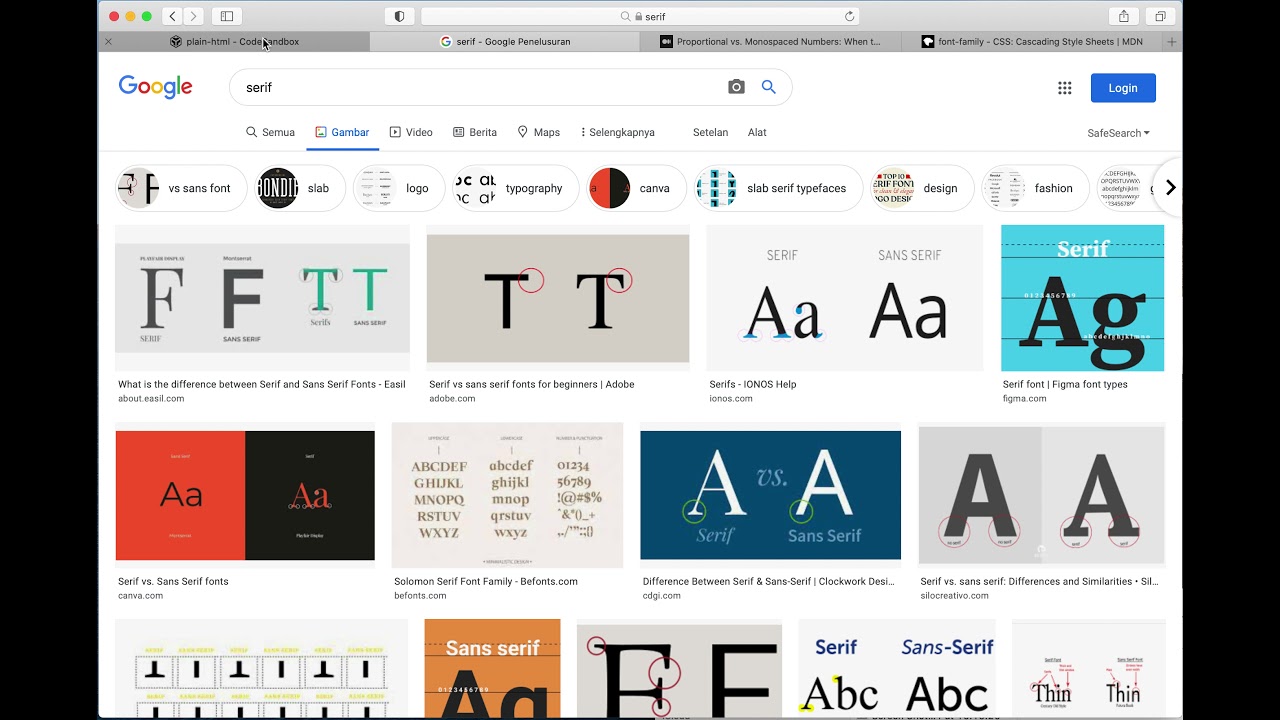Select 'typography' filter chip
The height and width of the screenshot is (720, 1280).
click(516, 188)
